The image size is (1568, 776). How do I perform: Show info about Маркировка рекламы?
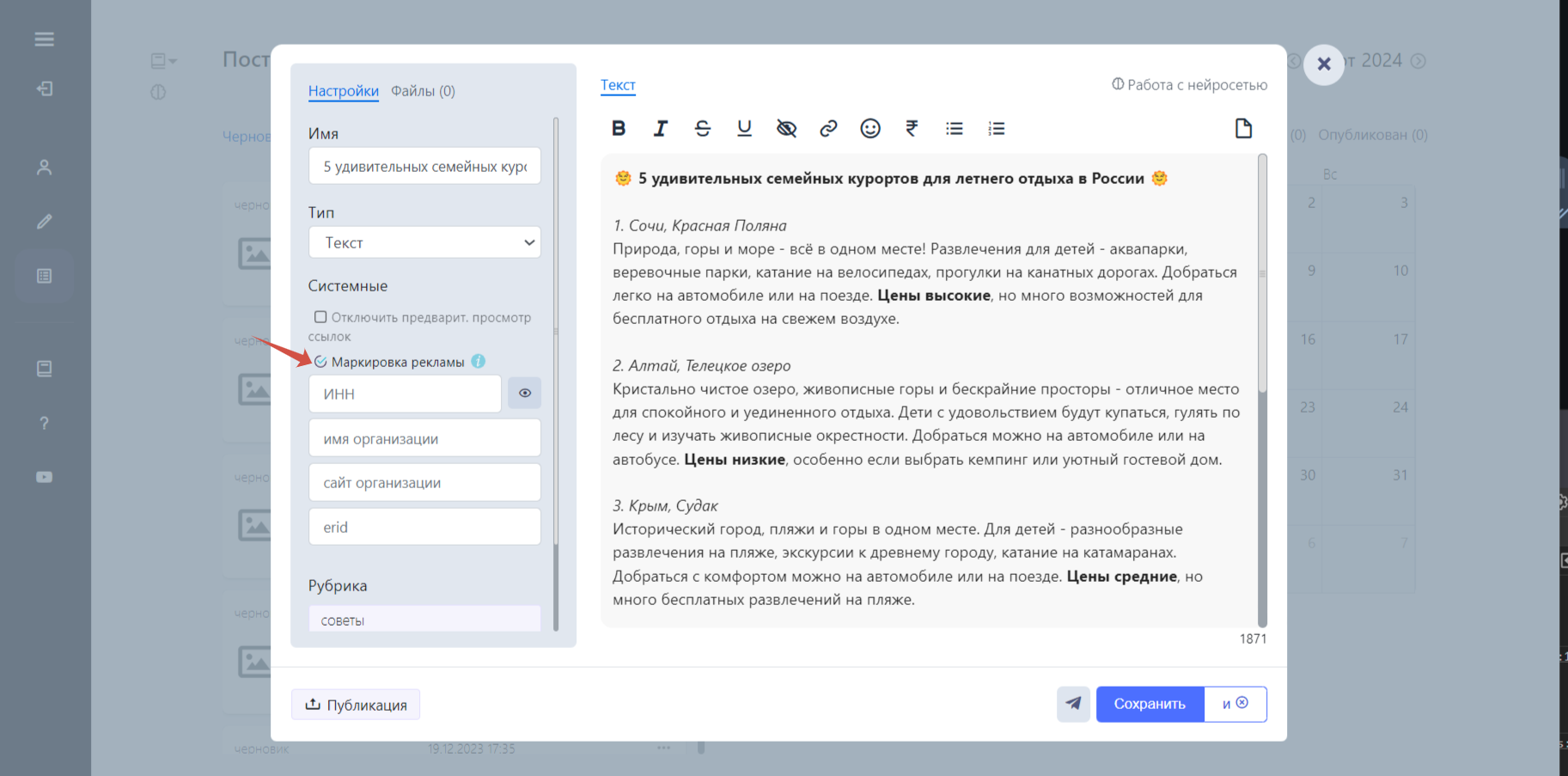point(479,362)
